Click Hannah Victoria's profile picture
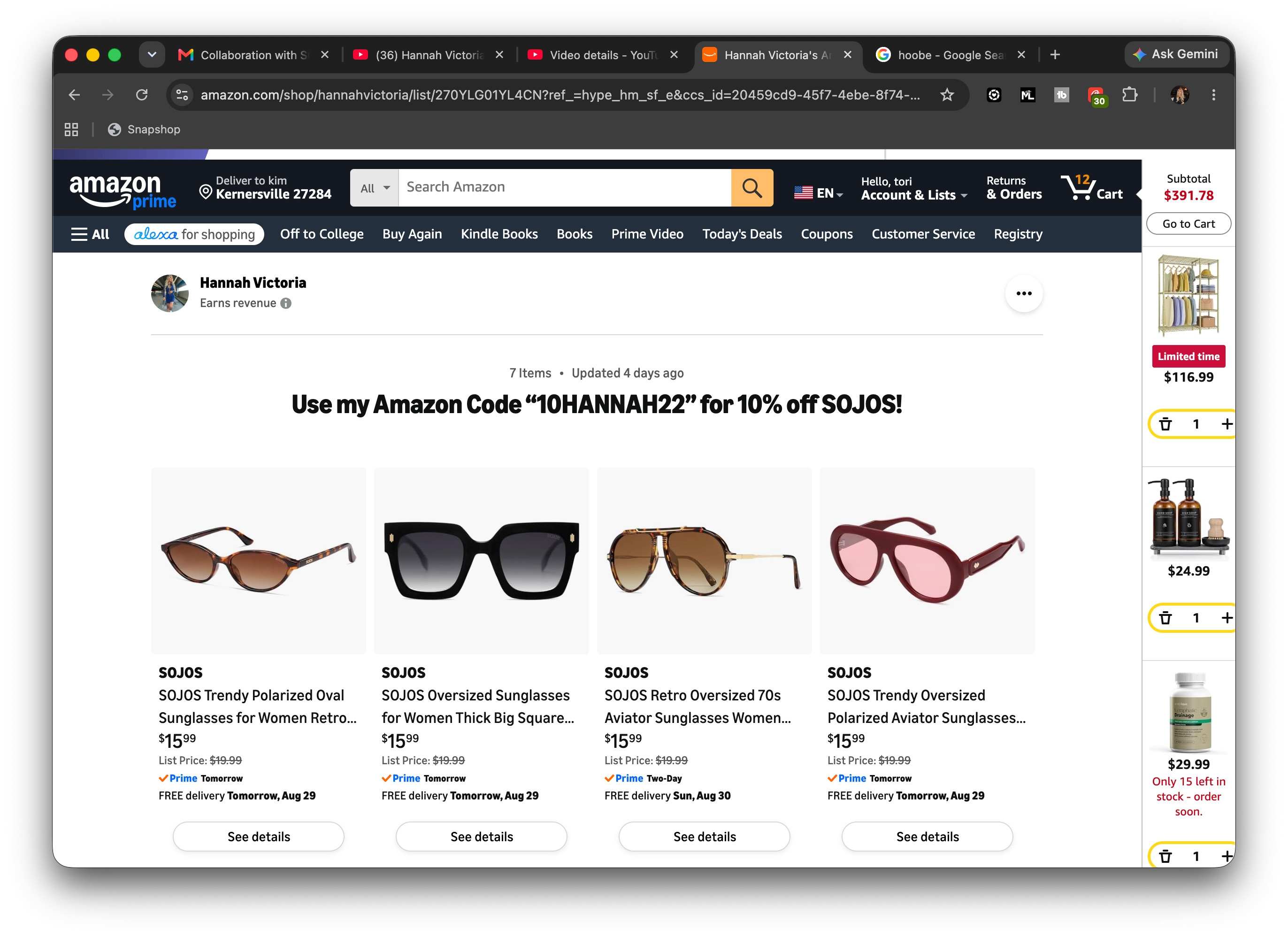Image resolution: width=1288 pixels, height=937 pixels. 170,293
